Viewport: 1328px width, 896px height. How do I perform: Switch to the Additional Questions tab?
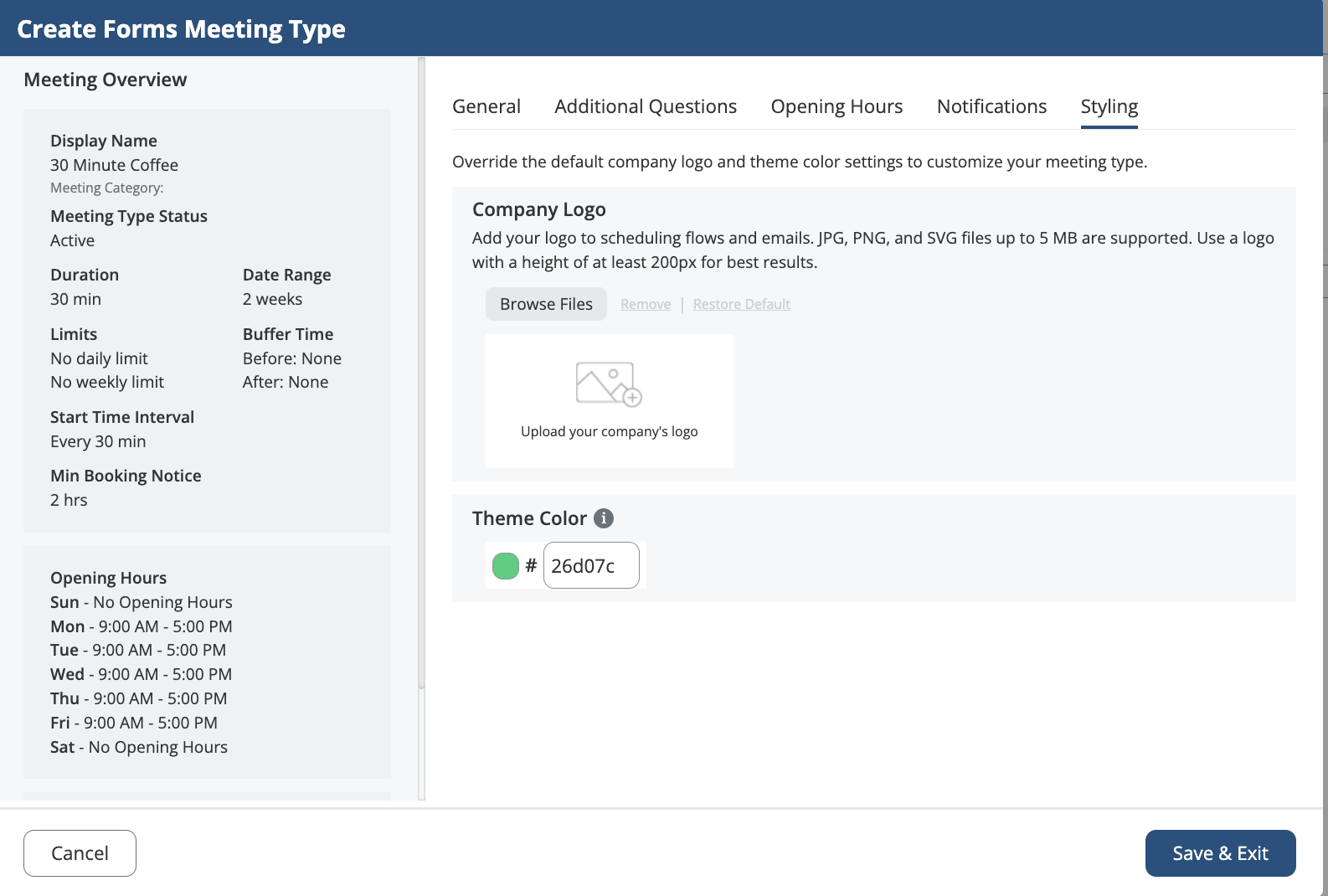646,106
